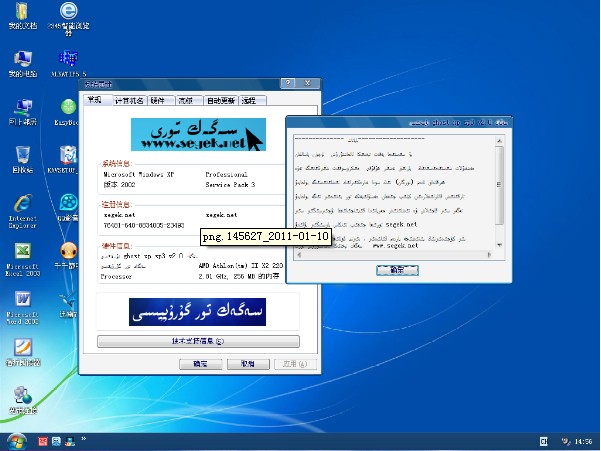Image resolution: width=601 pixels, height=451 pixels.
Task: Open the Start menu orb
Action: click(x=16, y=442)
